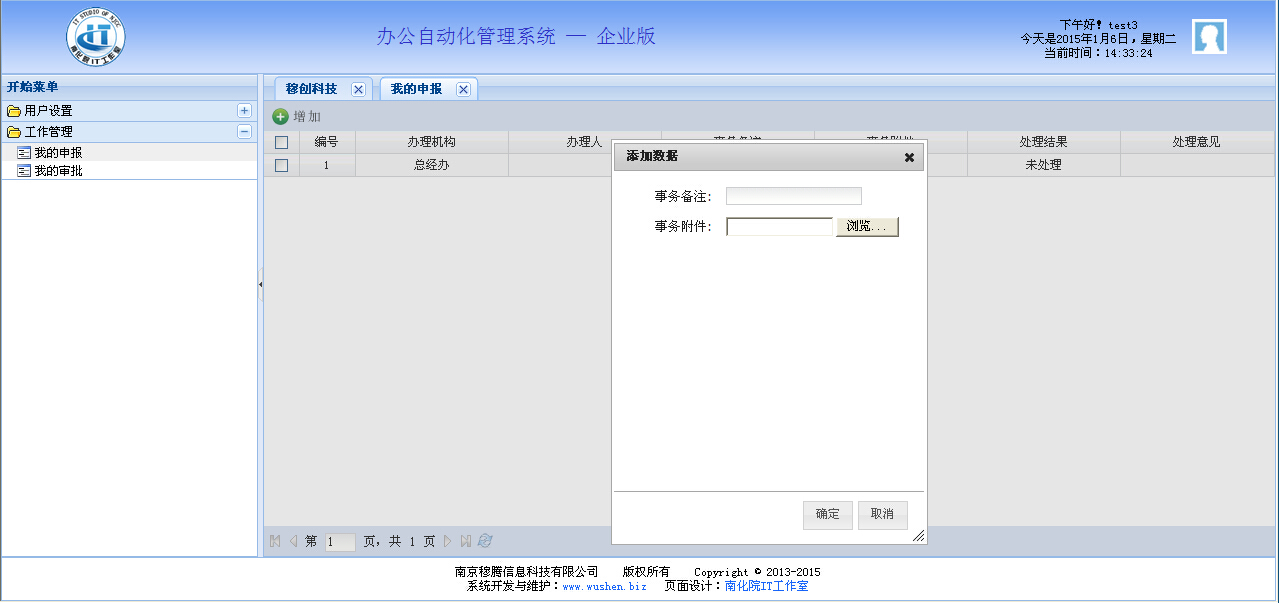
Task: Go to the first page arrow icon
Action: click(275, 541)
